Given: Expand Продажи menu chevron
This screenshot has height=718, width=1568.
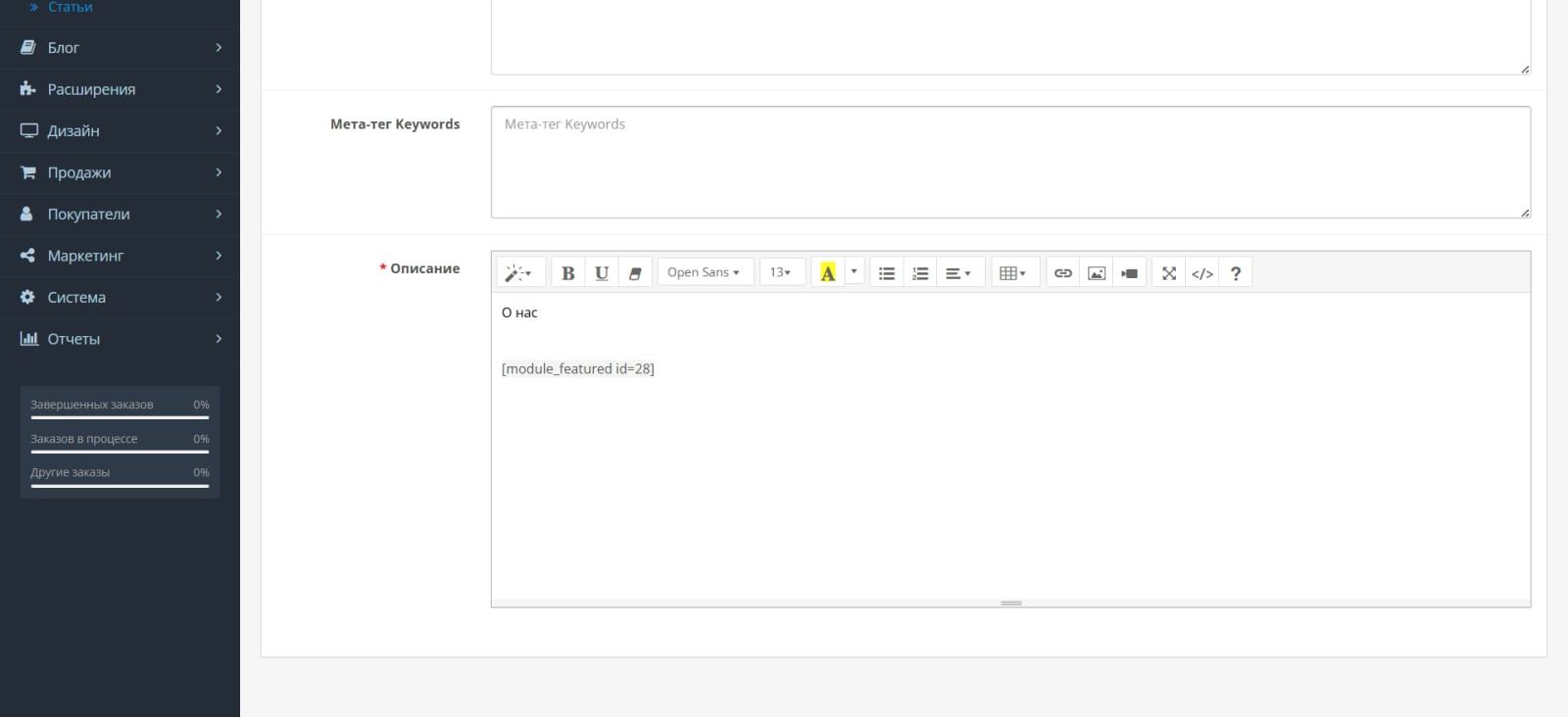Looking at the screenshot, I should (x=219, y=172).
